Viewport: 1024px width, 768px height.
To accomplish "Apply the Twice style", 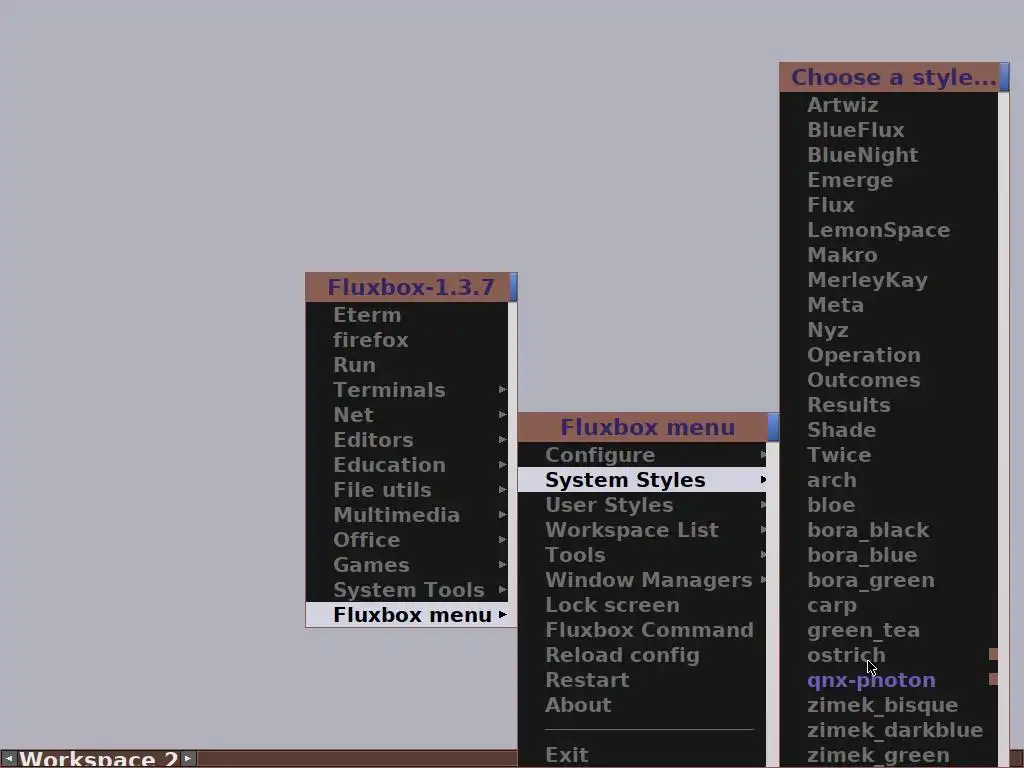I will pyautogui.click(x=889, y=455).
